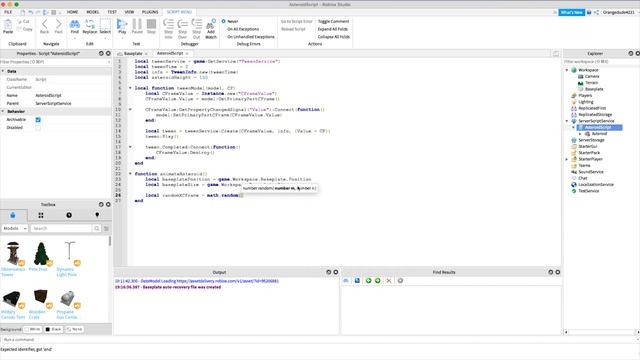Click the What's New button
Screen dimensions: 640x360
(571, 12)
